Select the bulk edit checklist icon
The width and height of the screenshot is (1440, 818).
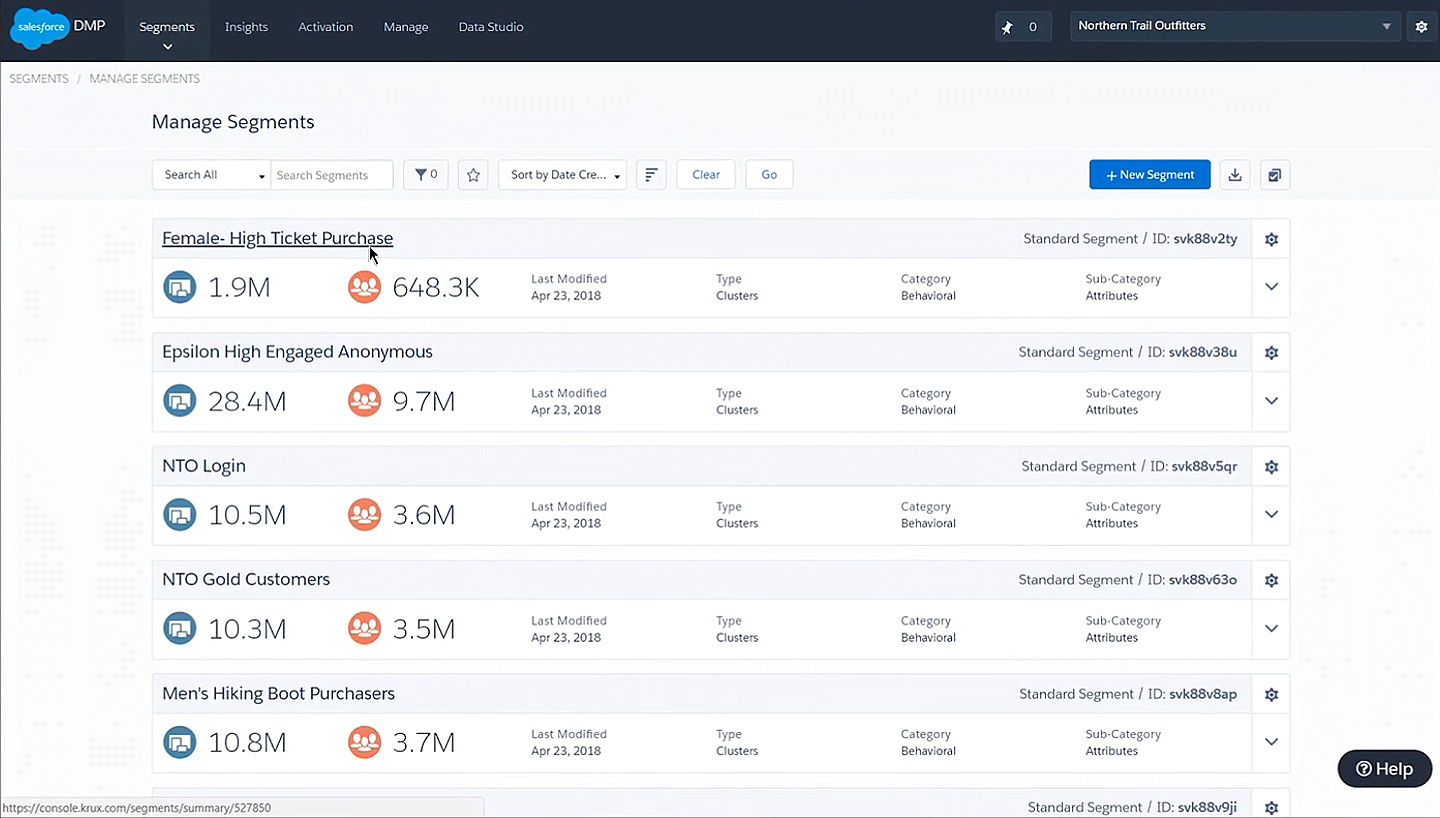pyautogui.click(x=1274, y=174)
